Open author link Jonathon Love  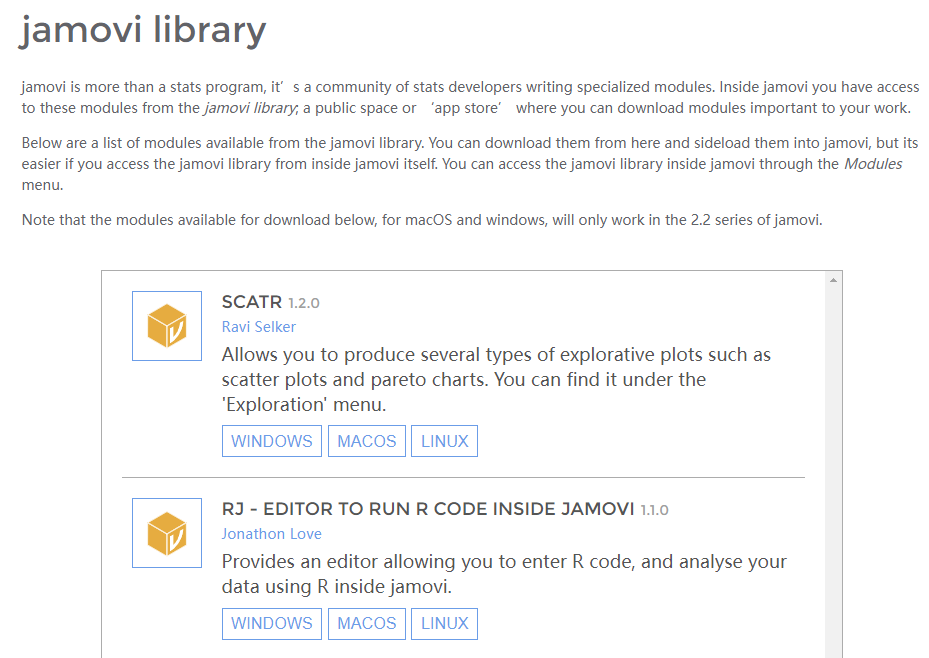[271, 534]
